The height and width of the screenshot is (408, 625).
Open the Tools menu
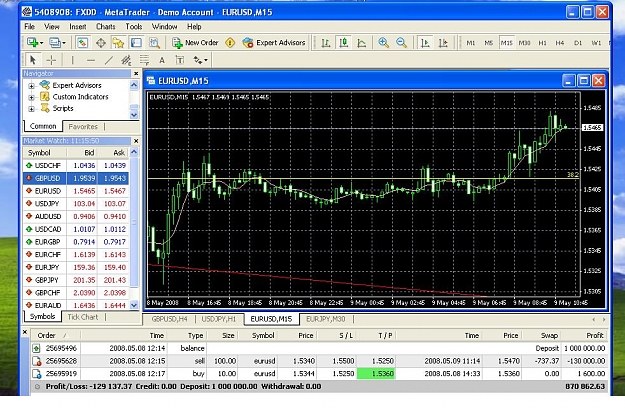pyautogui.click(x=134, y=27)
